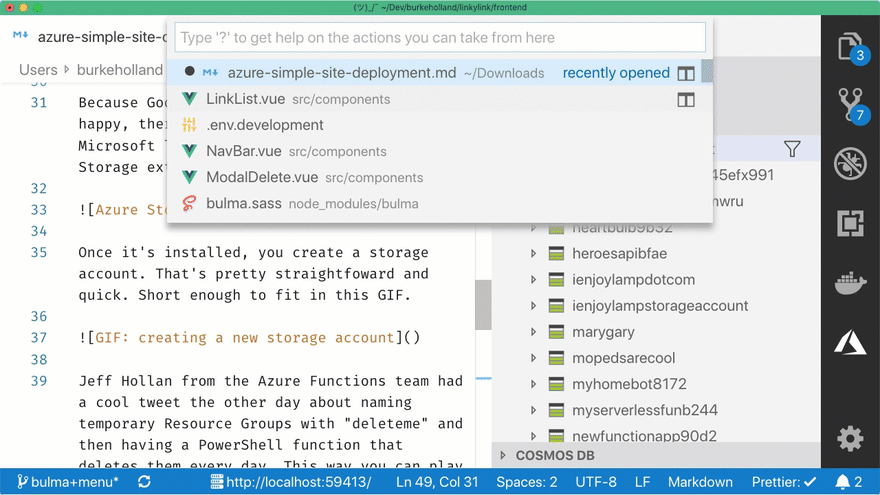This screenshot has height=495, width=880.
Task: Expand heroesapibfae tree node
Action: [x=533, y=254]
